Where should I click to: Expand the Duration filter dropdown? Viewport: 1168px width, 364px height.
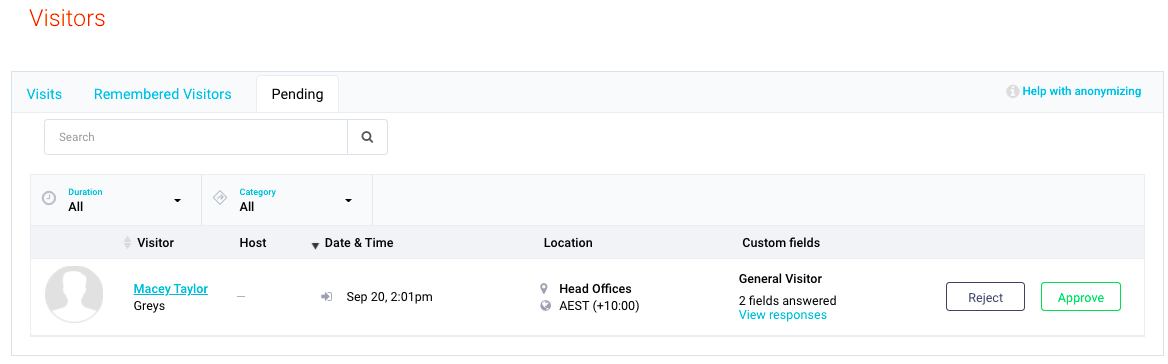[x=116, y=199]
